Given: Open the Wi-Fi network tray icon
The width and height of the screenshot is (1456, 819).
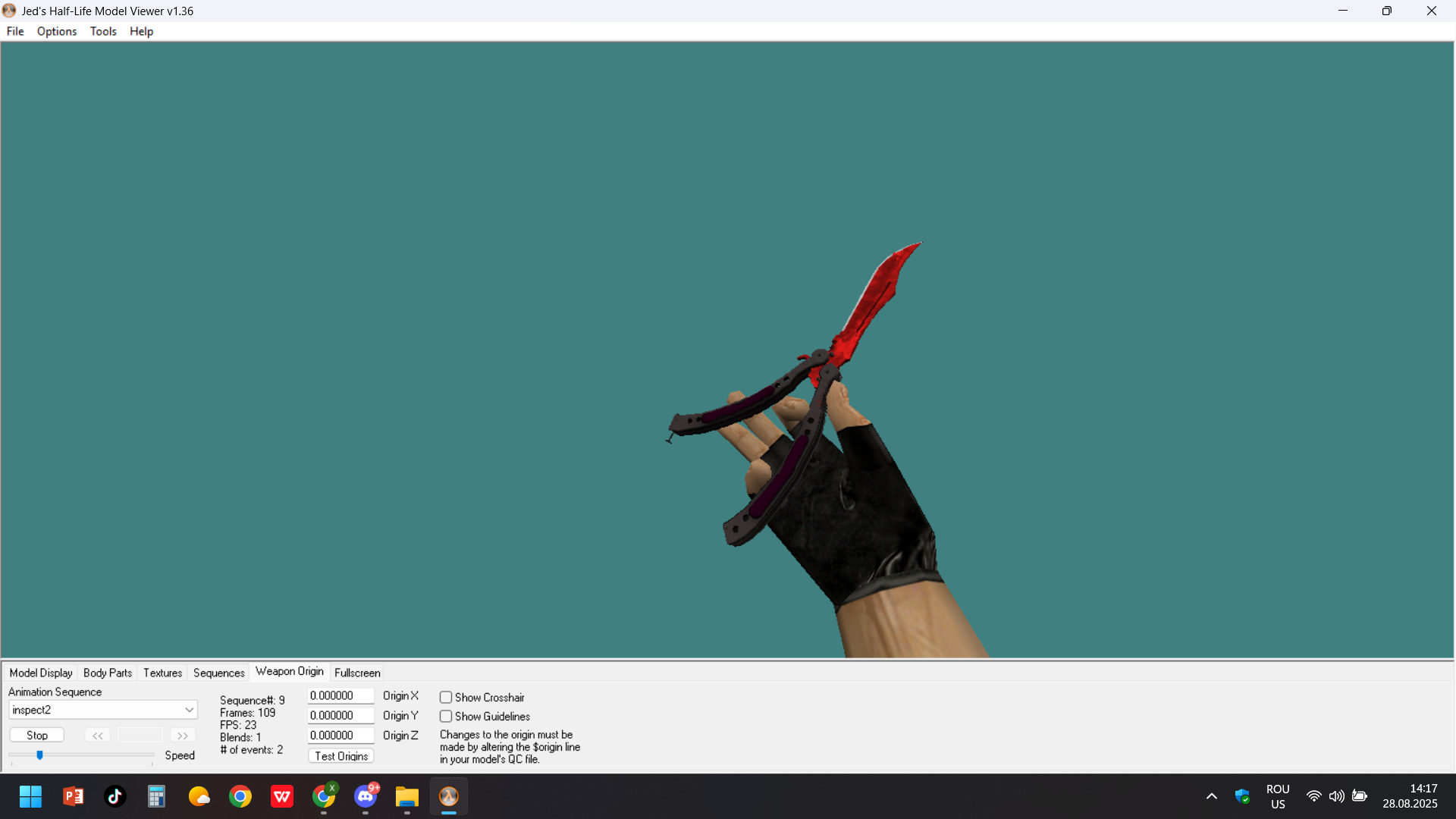Looking at the screenshot, I should pyautogui.click(x=1313, y=796).
